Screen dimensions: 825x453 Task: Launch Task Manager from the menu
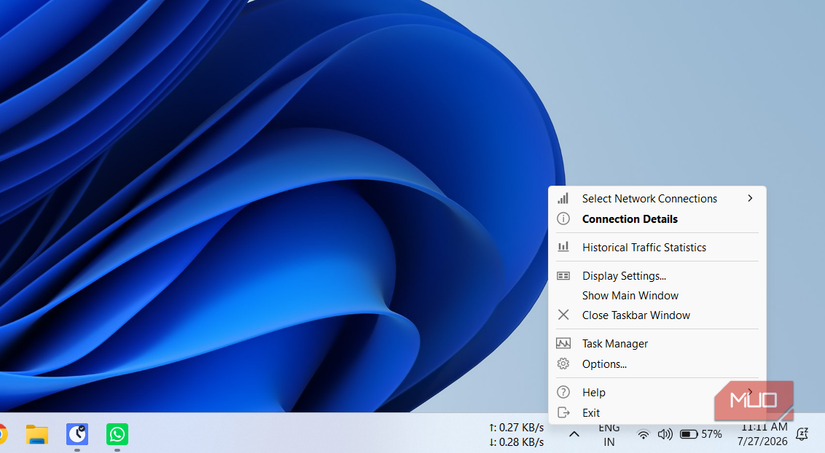pos(657,344)
